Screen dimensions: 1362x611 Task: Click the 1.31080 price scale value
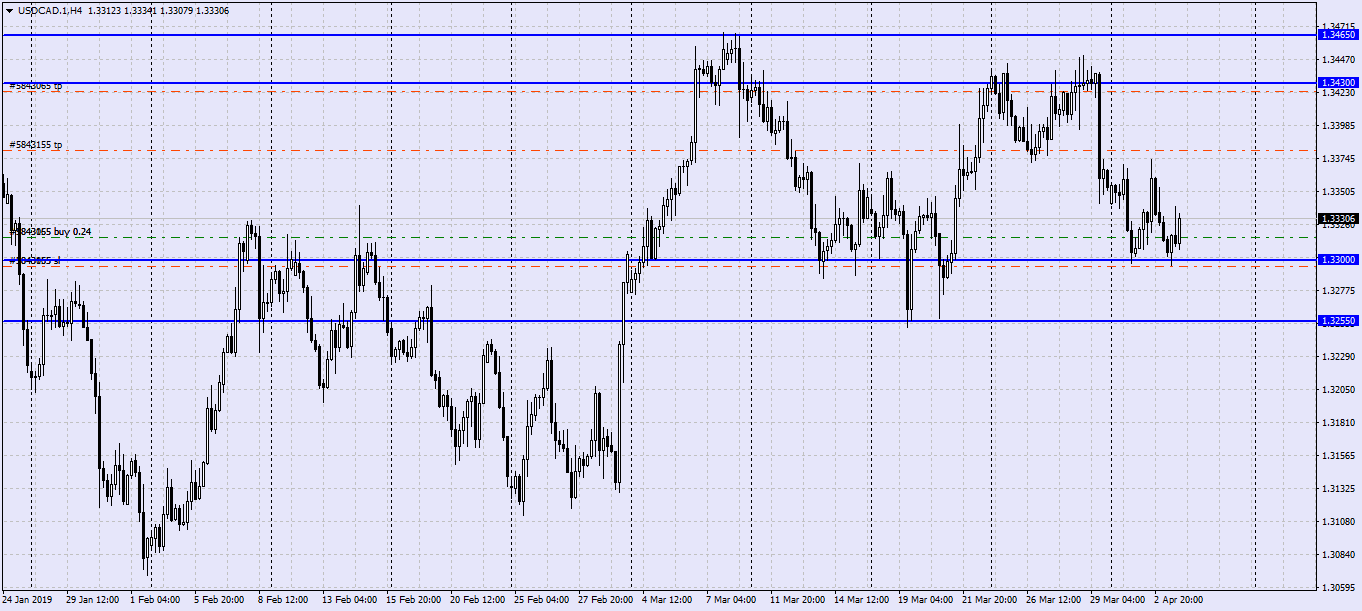point(1337,521)
